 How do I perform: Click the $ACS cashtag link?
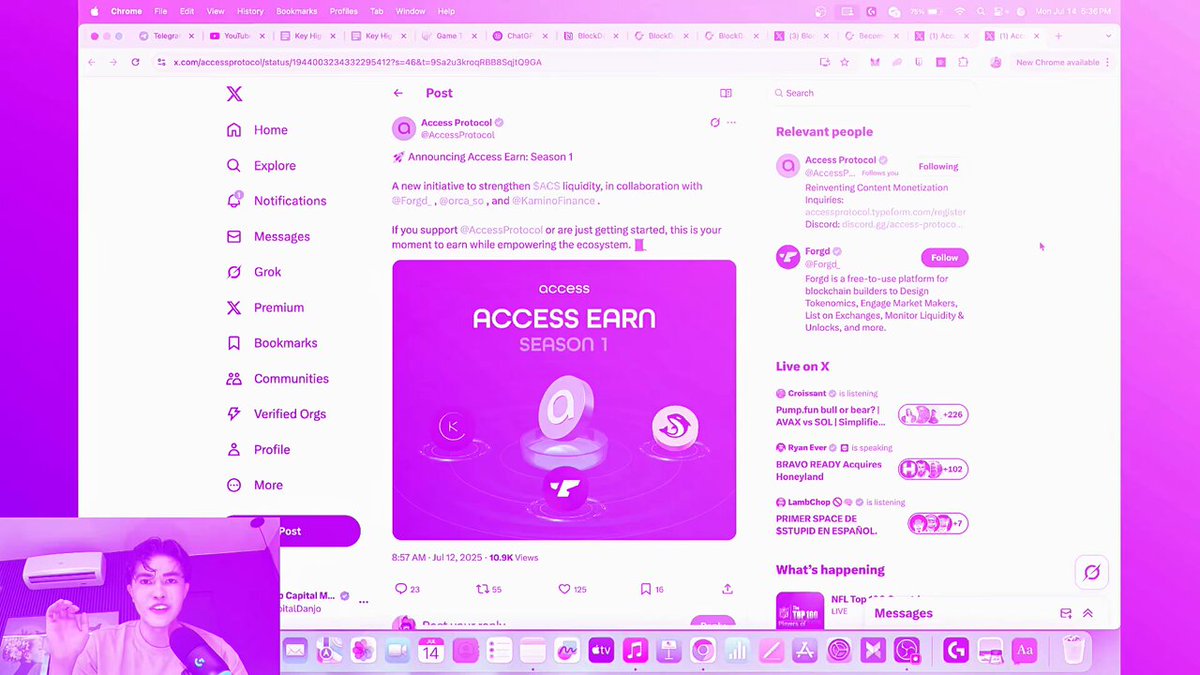(x=546, y=186)
